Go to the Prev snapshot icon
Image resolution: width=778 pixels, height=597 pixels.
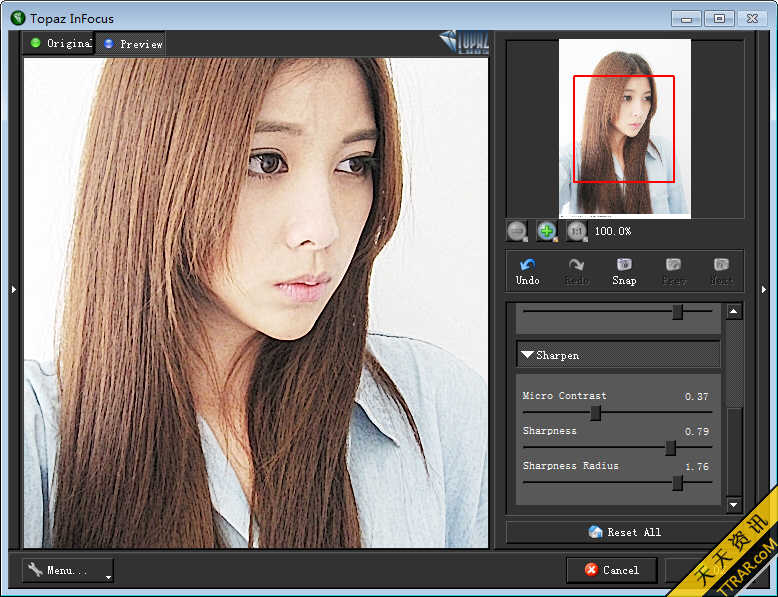click(x=674, y=265)
